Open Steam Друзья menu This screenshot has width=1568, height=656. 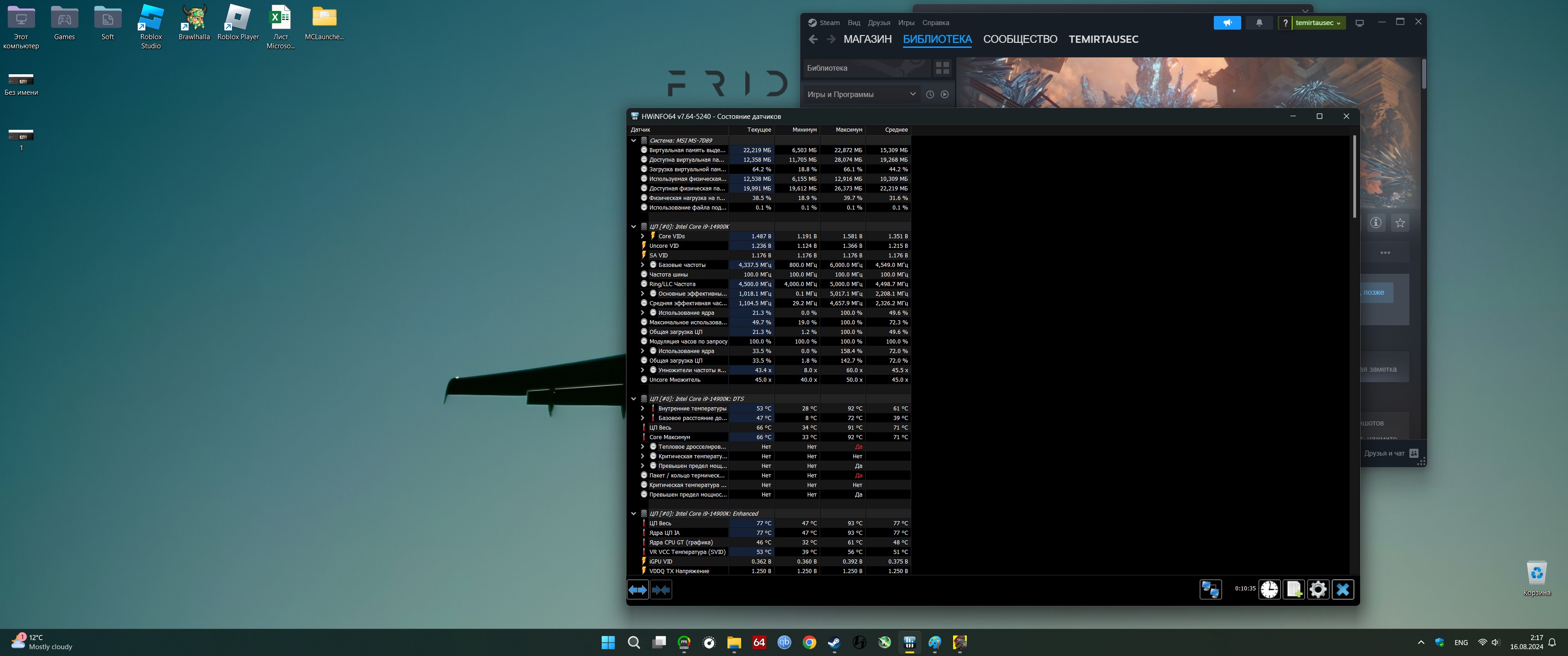878,22
